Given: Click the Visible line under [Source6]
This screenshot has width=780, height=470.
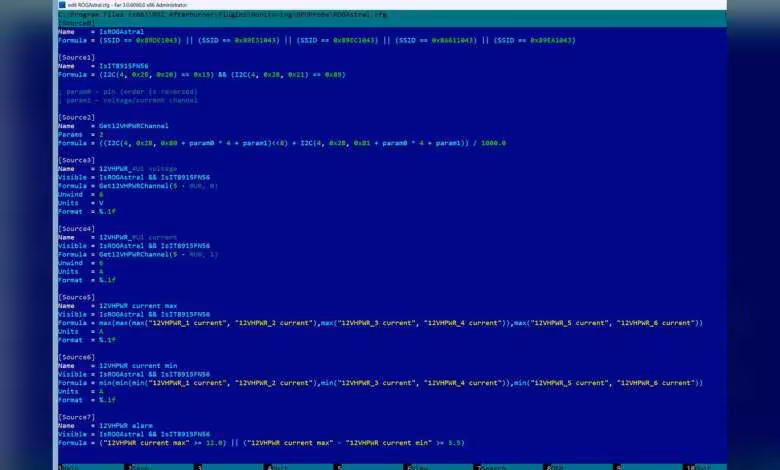Looking at the screenshot, I should 134,375.
